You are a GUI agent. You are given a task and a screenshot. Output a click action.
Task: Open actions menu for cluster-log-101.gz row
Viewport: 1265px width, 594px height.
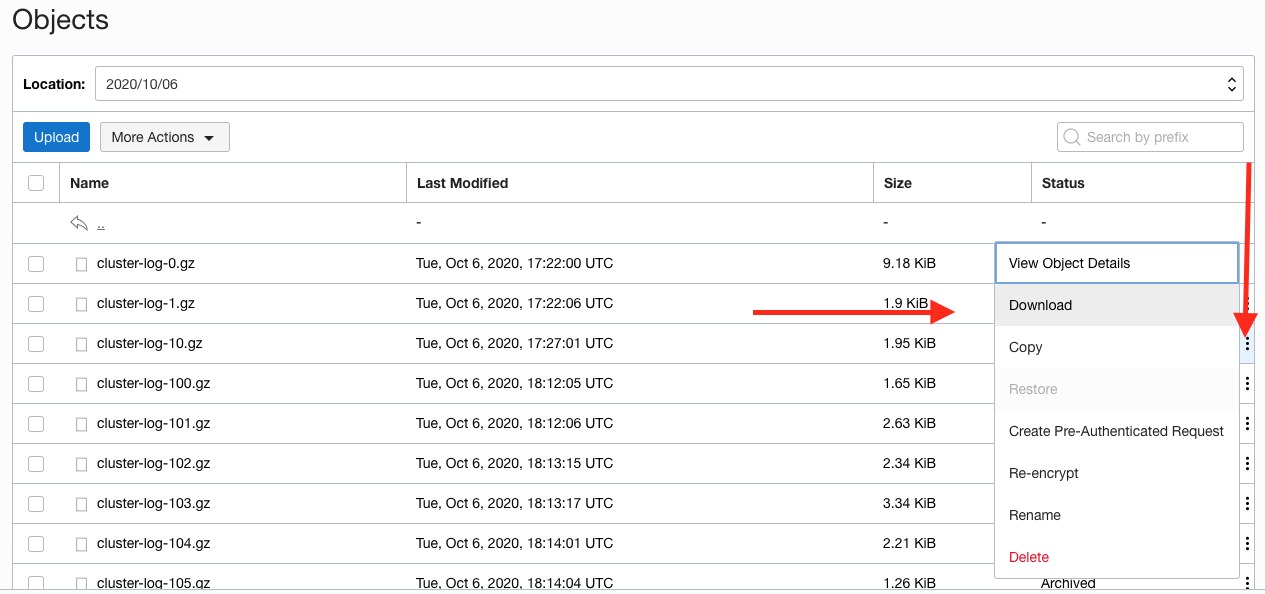1248,424
